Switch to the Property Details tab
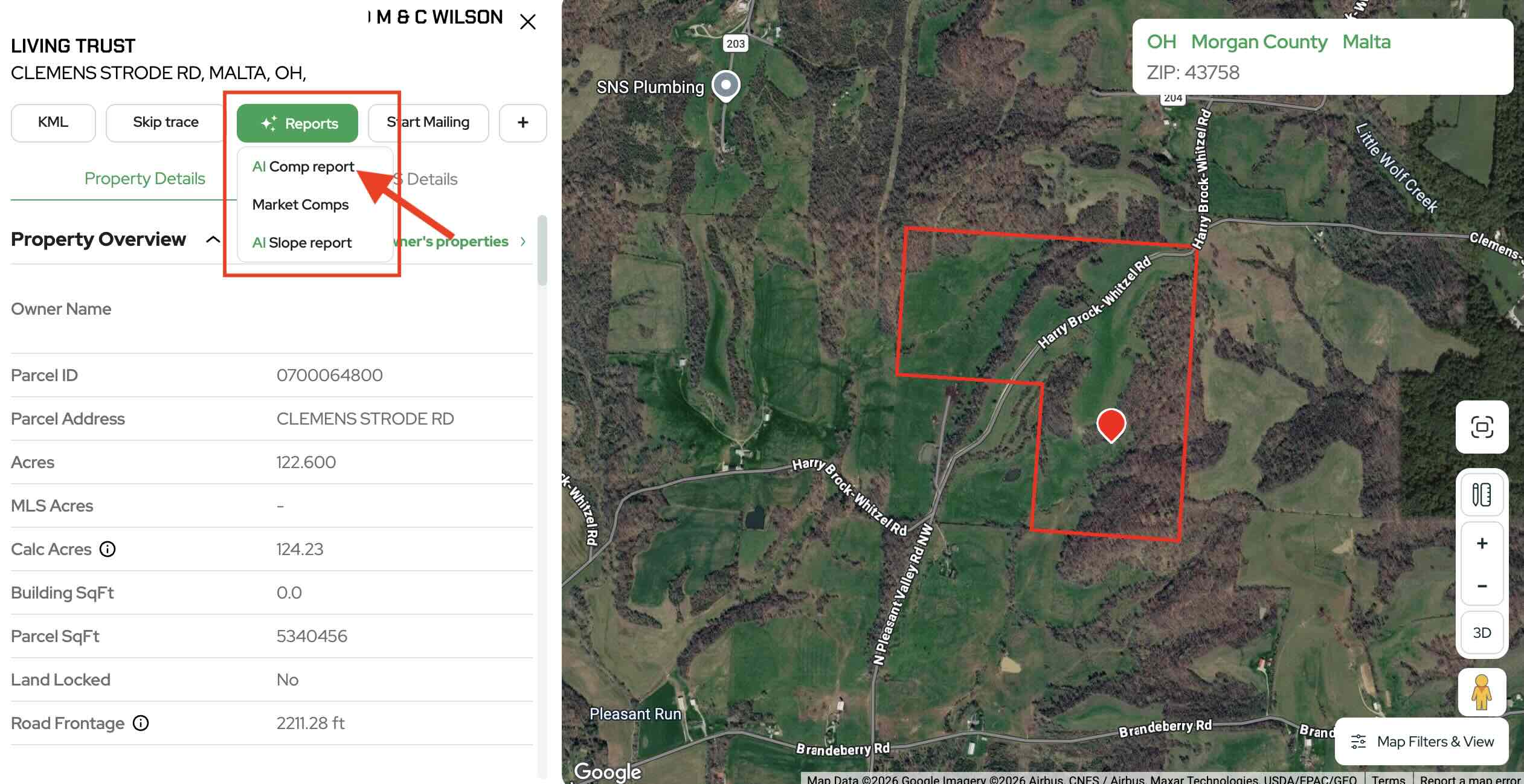The width and height of the screenshot is (1524, 784). coord(145,179)
